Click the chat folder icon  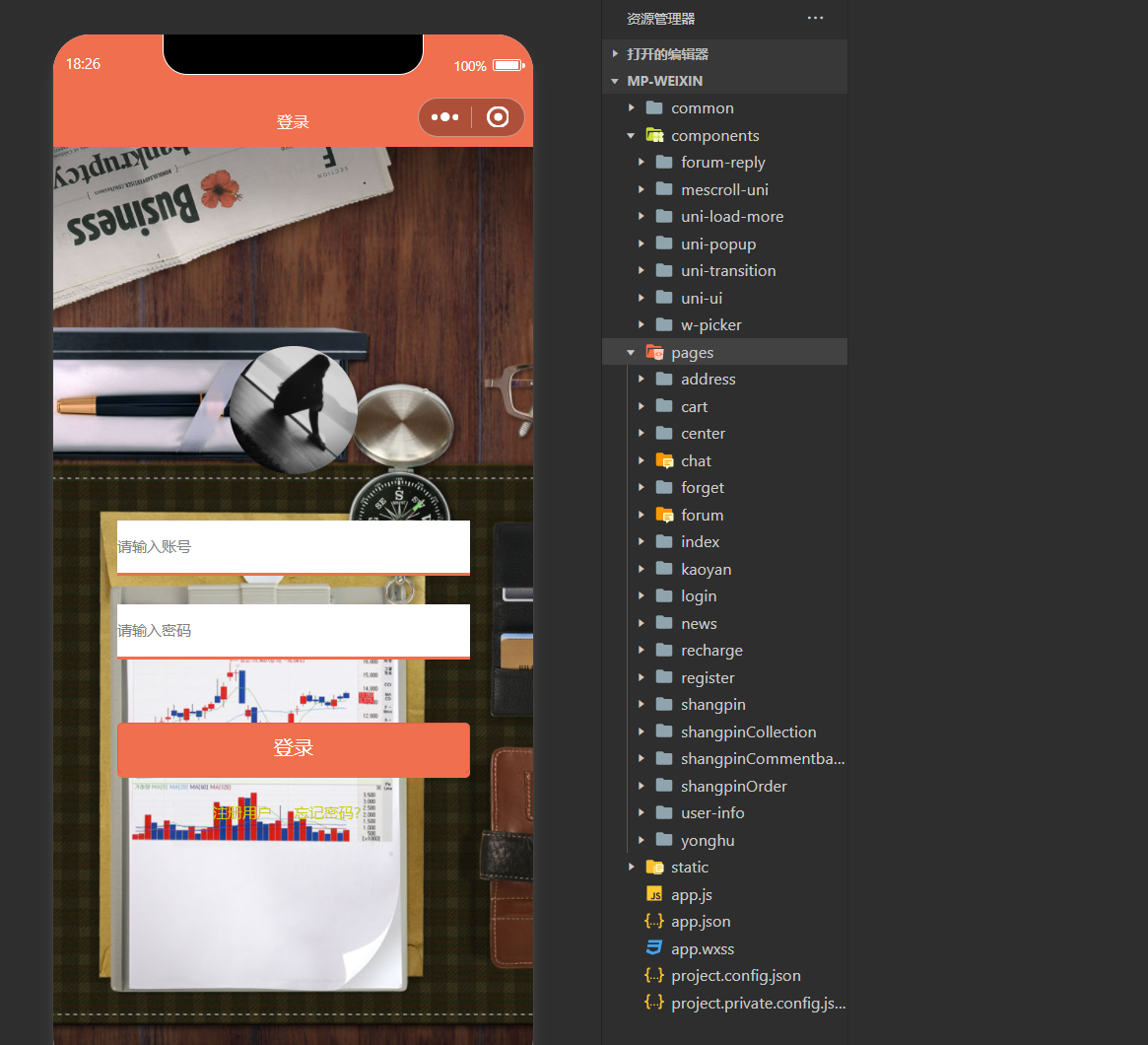665,460
